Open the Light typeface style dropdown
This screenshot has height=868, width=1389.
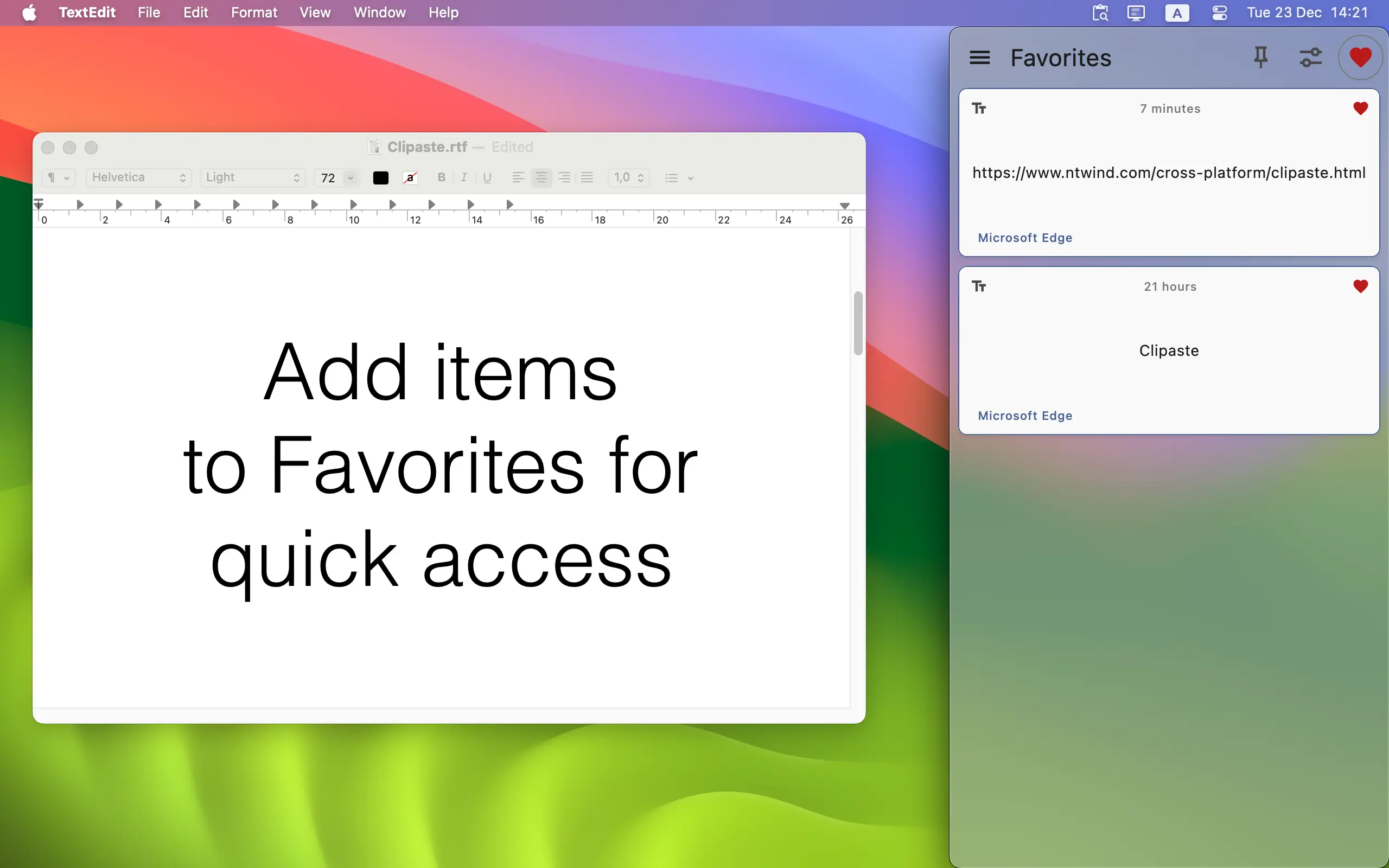[x=252, y=178]
